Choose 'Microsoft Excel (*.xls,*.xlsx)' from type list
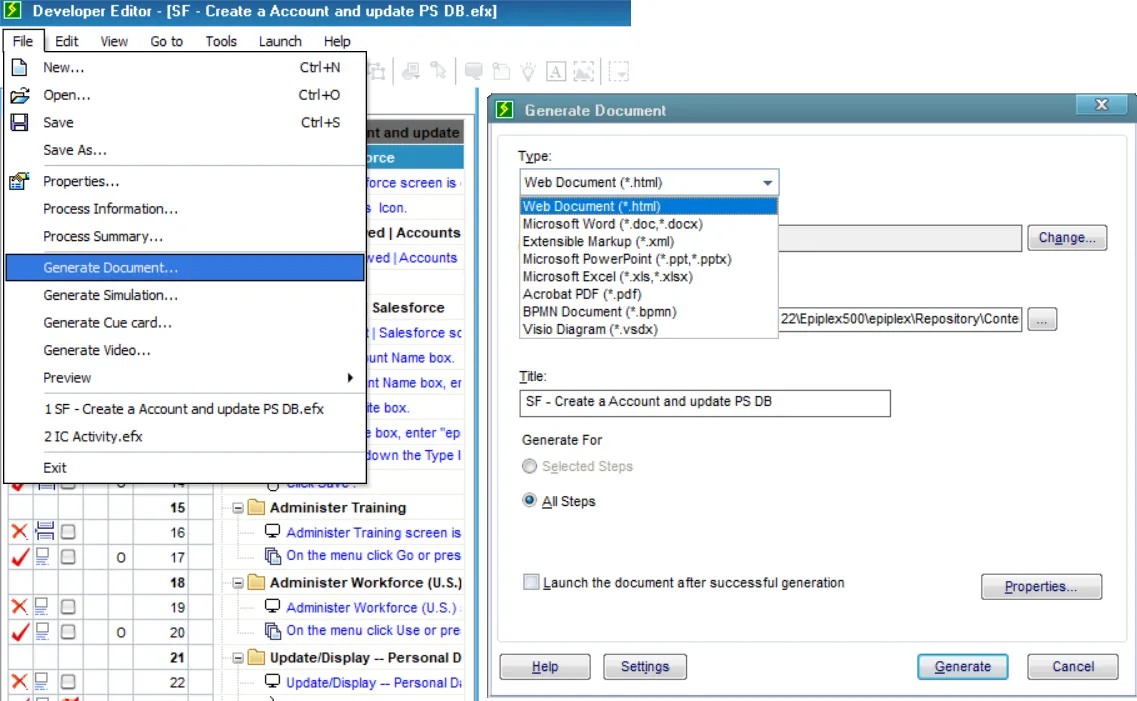The image size is (1137, 701). click(648, 276)
